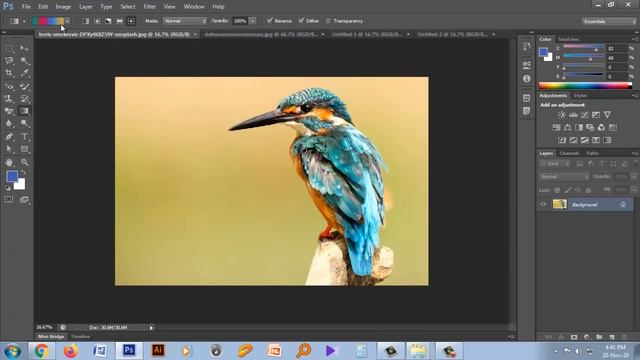Open the Image menu
The width and height of the screenshot is (640, 360).
pos(63,7)
